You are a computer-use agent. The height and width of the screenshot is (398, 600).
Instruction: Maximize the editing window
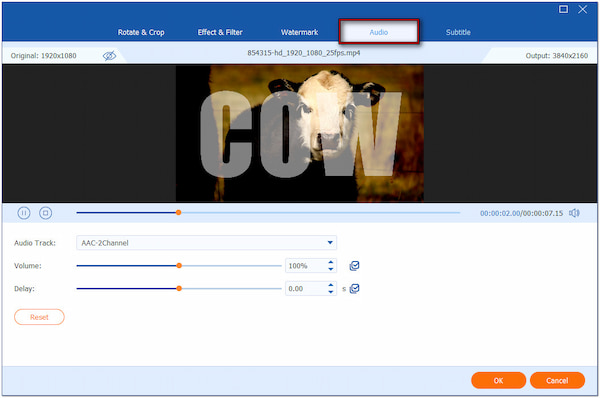[563, 9]
